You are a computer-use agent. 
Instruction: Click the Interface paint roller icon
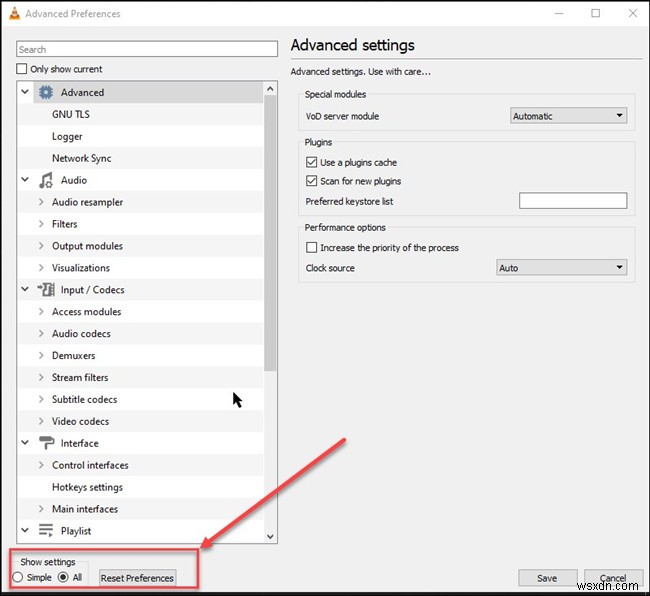[46, 443]
